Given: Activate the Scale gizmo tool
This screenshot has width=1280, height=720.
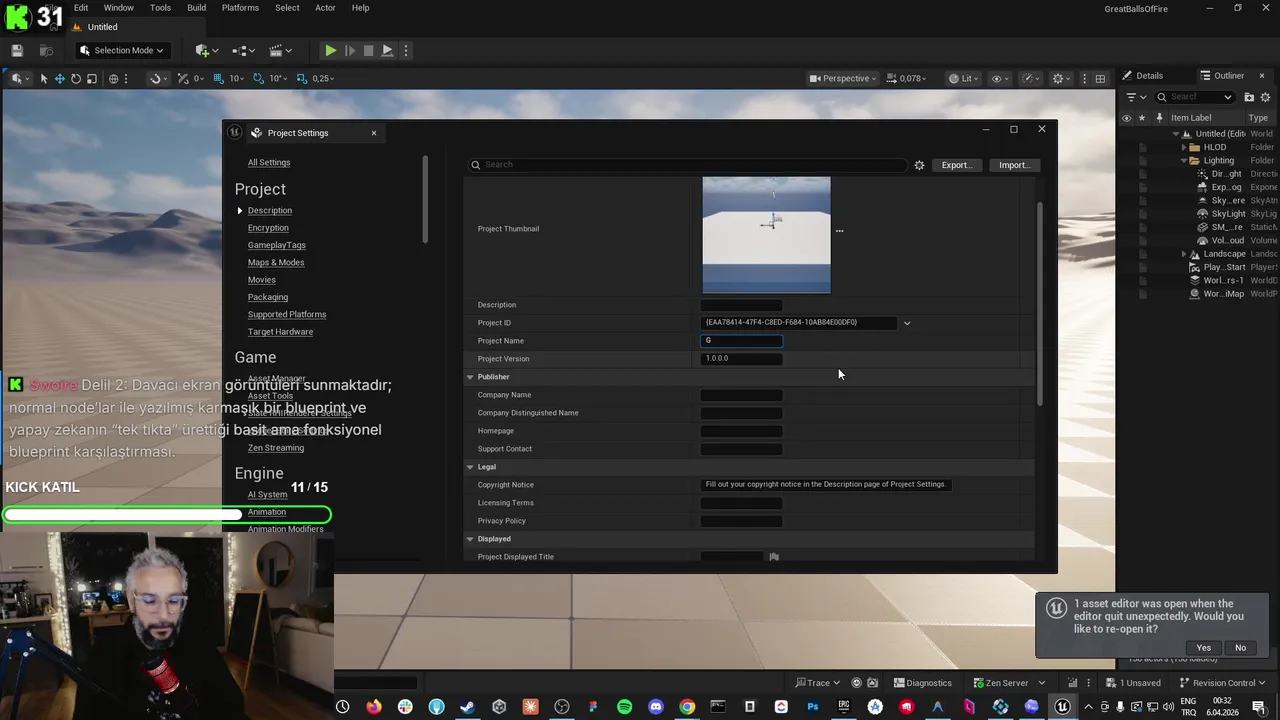Looking at the screenshot, I should coord(92,78).
